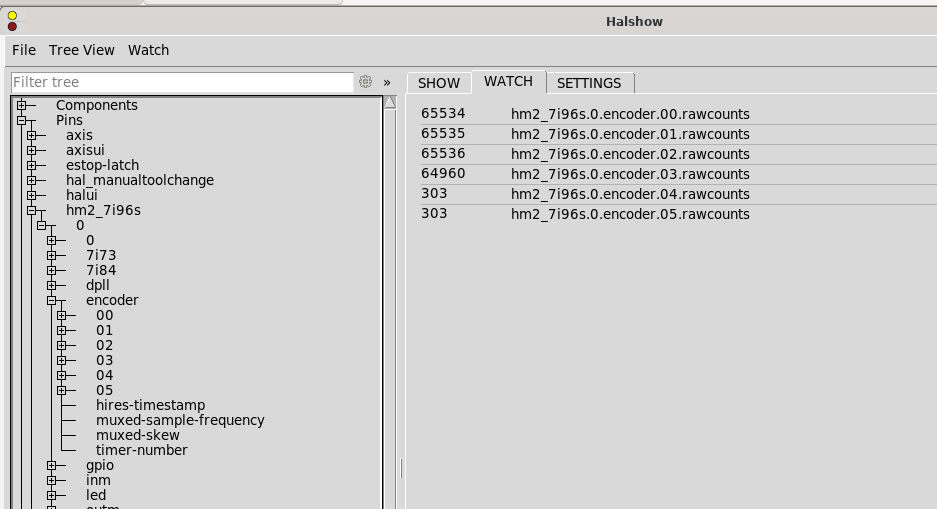Expand the hal_manualtoolchange node
Screen dimensions: 937x509
(x=32, y=180)
